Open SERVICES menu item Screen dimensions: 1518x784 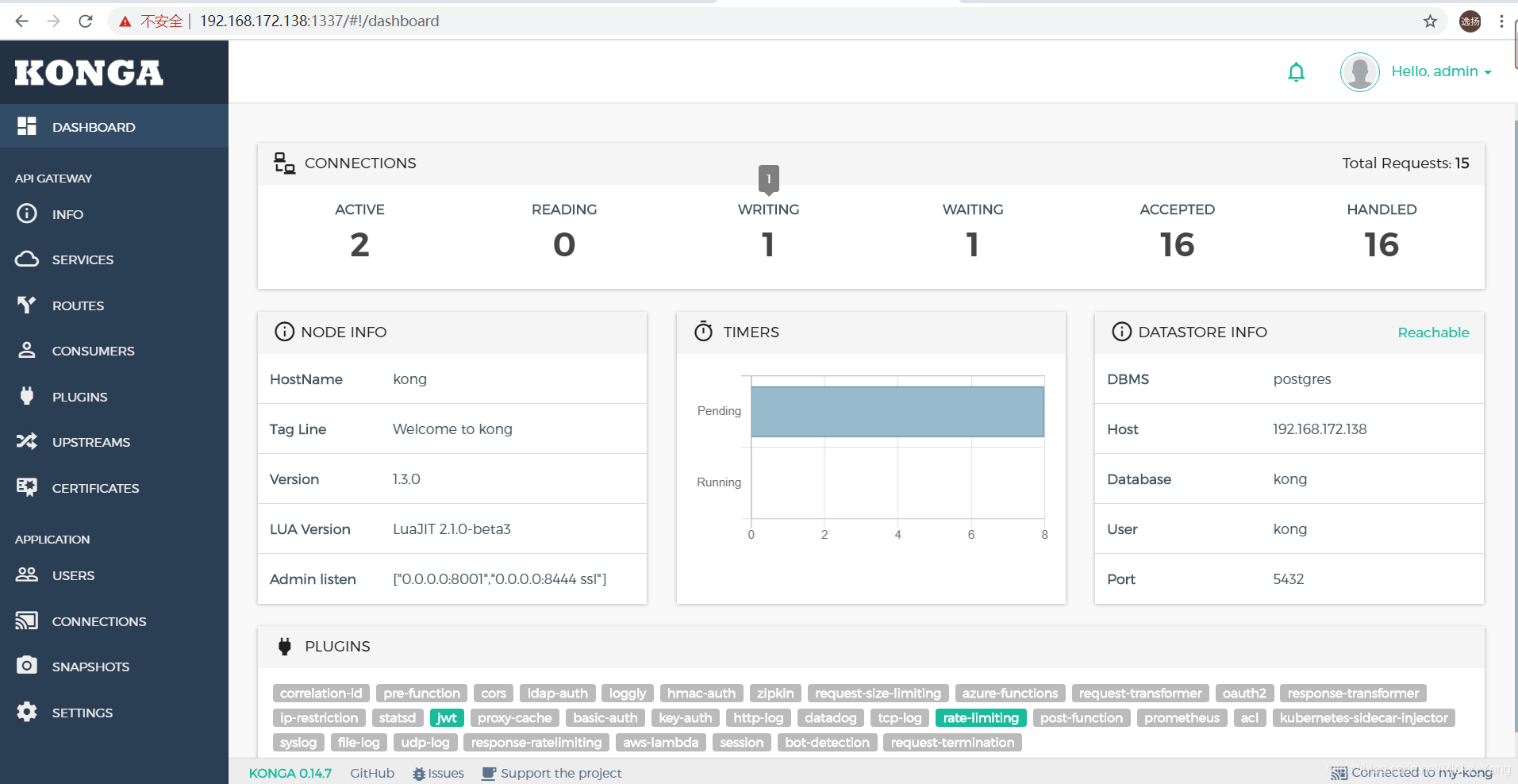click(x=114, y=259)
